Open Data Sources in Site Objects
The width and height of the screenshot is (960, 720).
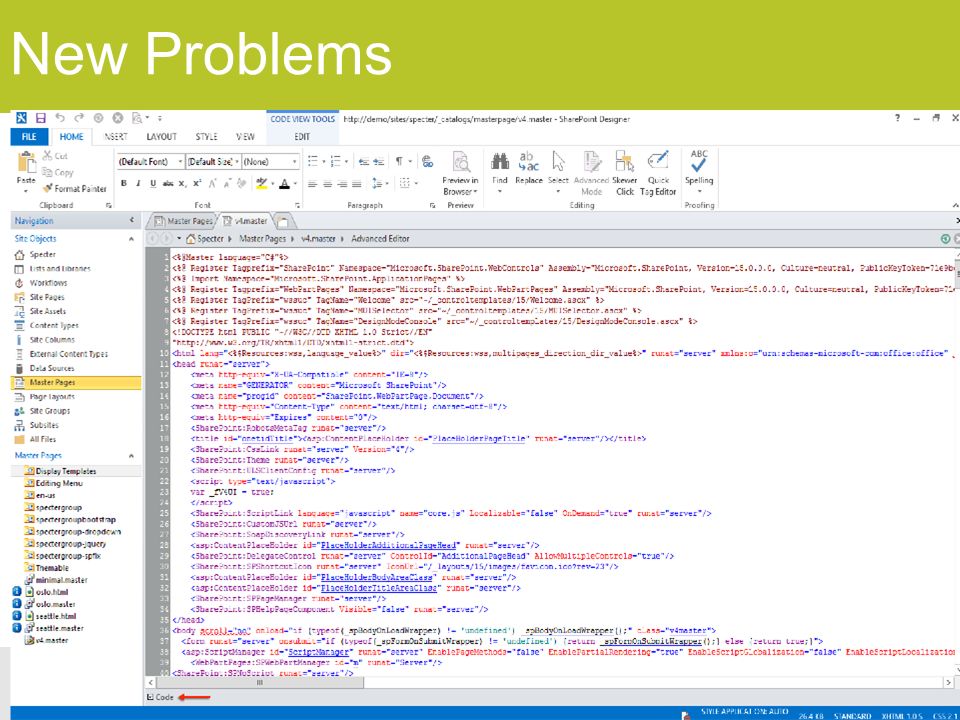(x=52, y=368)
